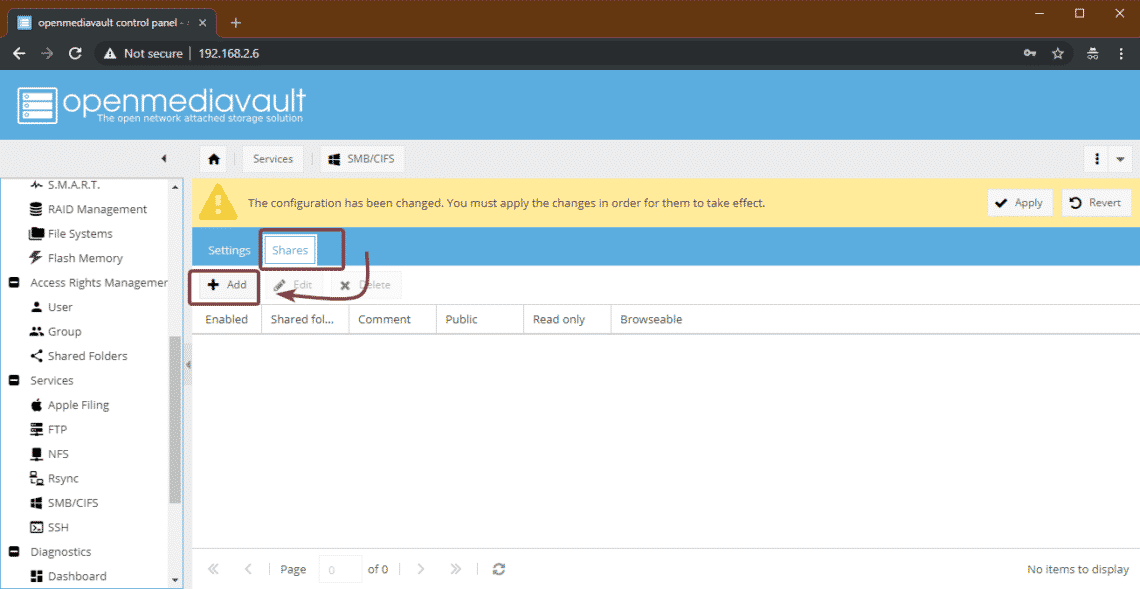The width and height of the screenshot is (1140, 589).
Task: Open S.M.A.R.T. in the sidebar
Action: pos(73,185)
